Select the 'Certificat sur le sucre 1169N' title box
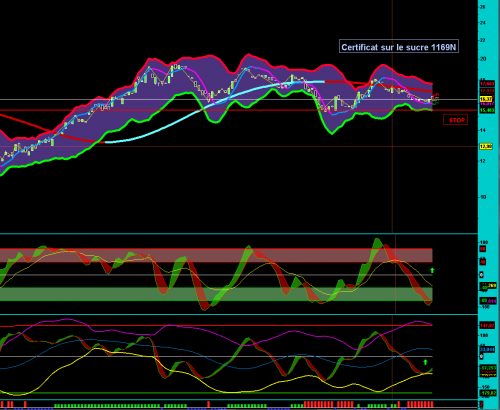The image size is (500, 410). [399, 47]
